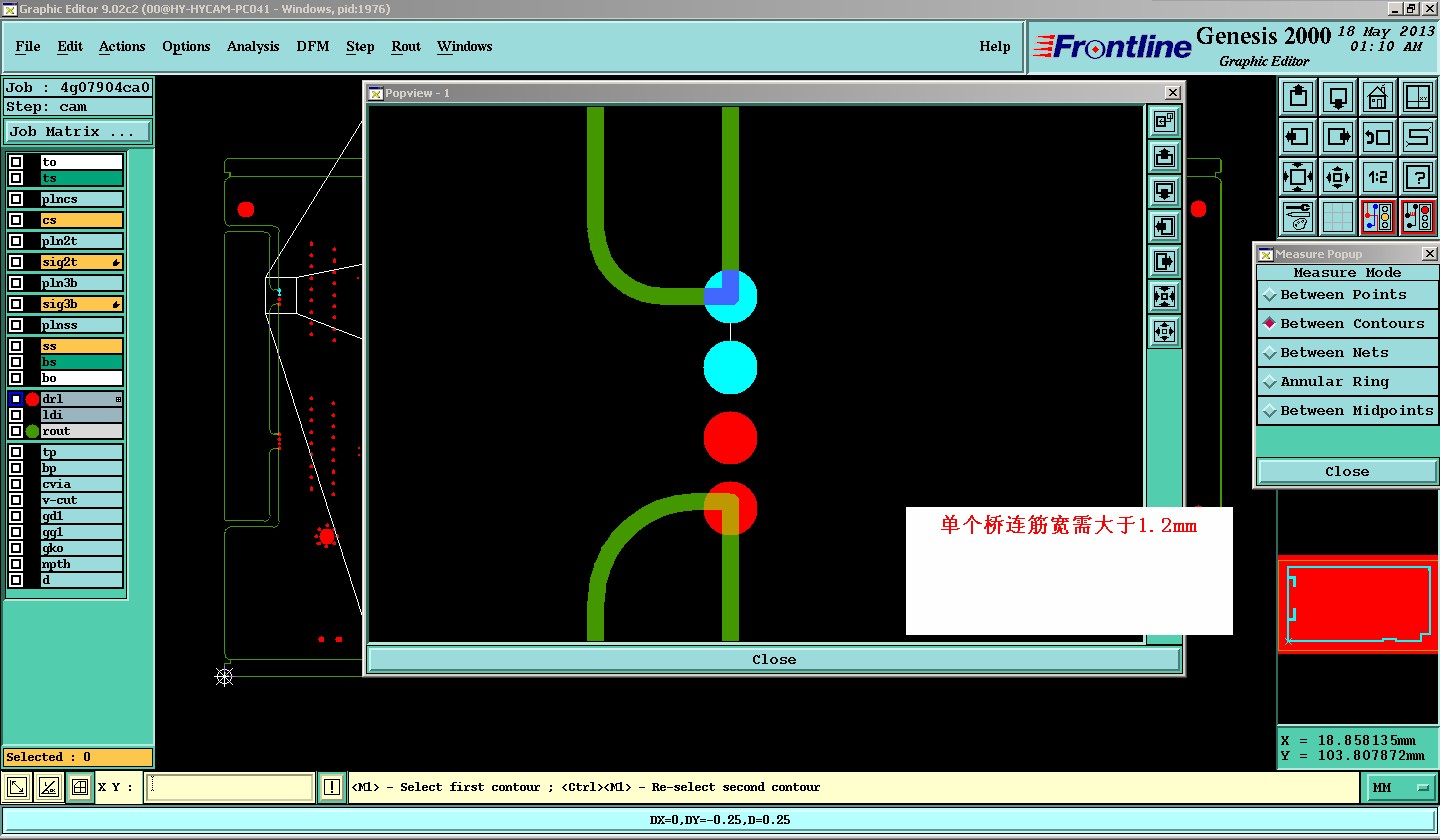Select the 'npth' layer name
Screen dimensions: 1440x840
pos(82,564)
